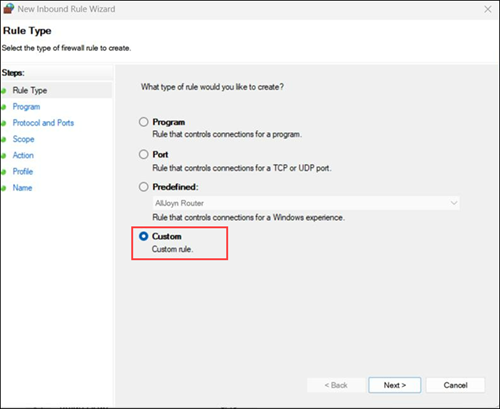Click green bullet beside Rule Type step
500x409 pixels.
point(4,91)
